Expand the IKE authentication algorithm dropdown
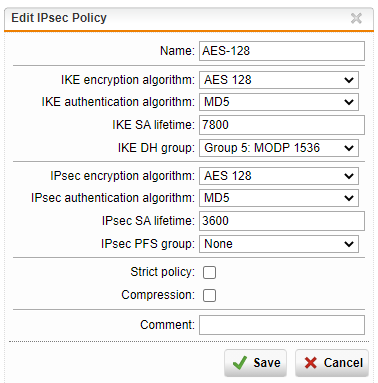 coord(279,102)
